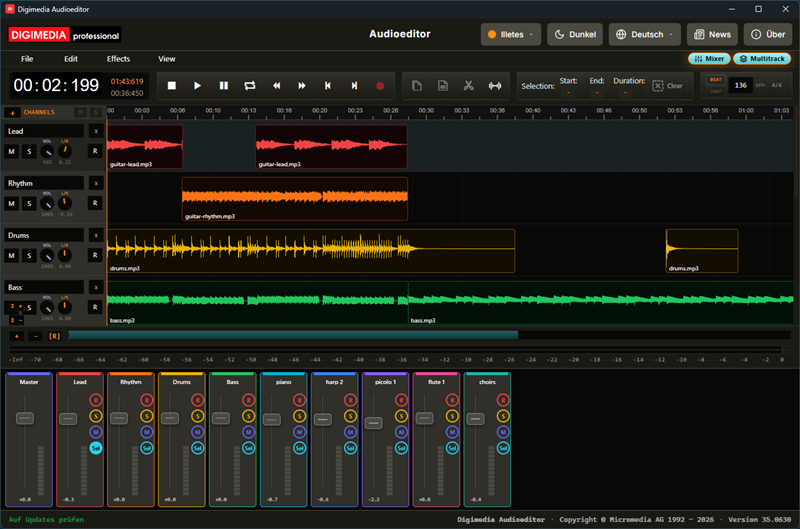This screenshot has width=800, height=529.
Task: Toggle the BEAT grid button
Action: pyautogui.click(x=716, y=80)
